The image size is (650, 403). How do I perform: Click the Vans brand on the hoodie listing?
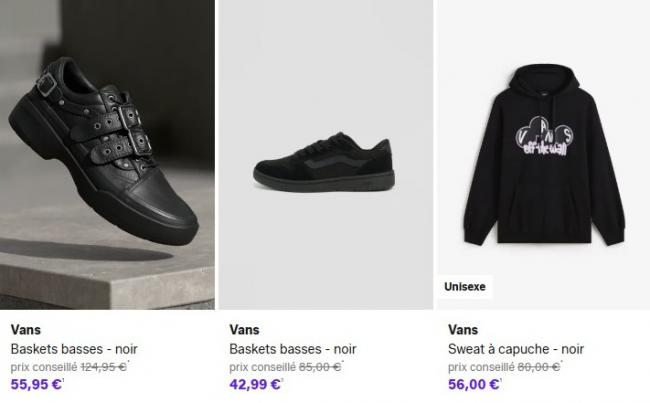[463, 330]
